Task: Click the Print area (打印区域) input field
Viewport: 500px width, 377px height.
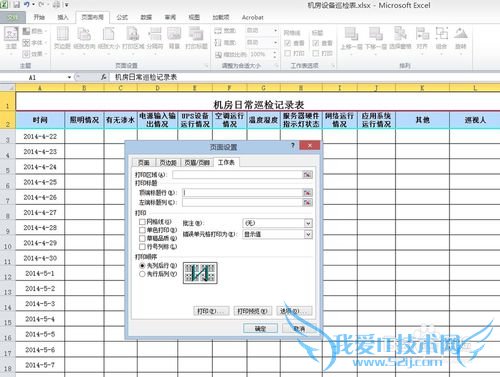Action: click(237, 174)
